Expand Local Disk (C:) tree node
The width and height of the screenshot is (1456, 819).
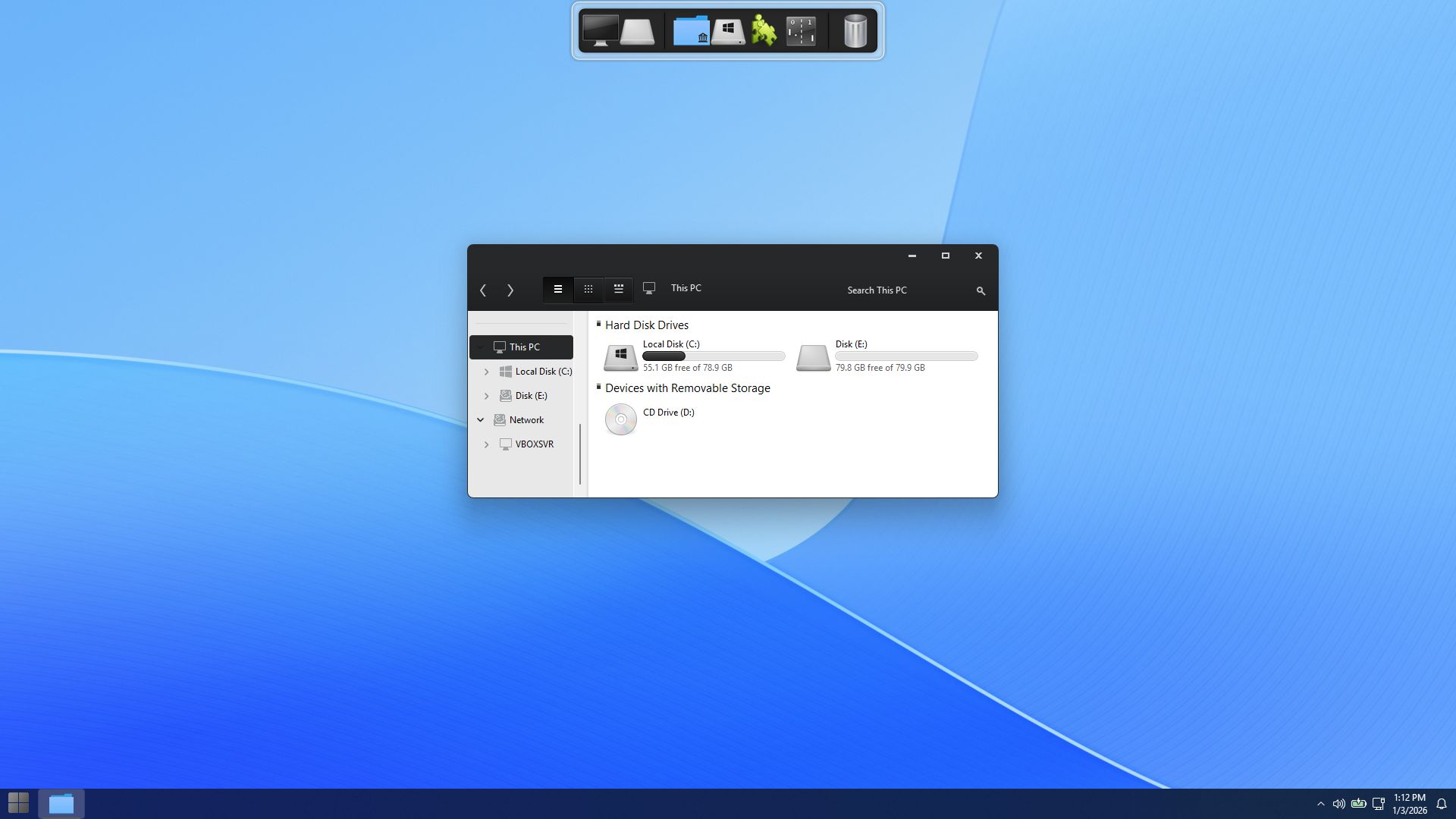click(x=486, y=372)
